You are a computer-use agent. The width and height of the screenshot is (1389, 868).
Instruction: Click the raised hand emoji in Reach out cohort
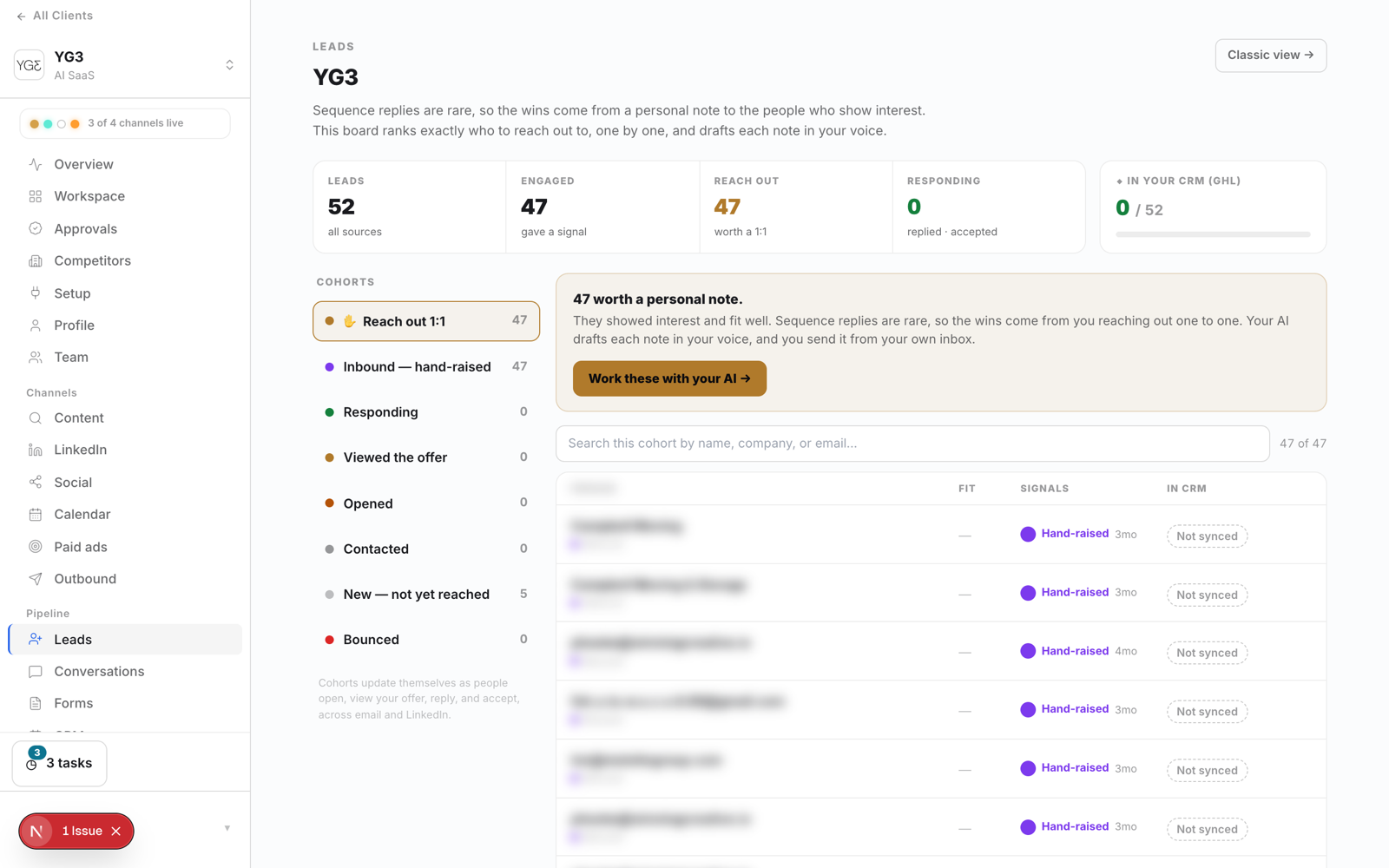(350, 321)
